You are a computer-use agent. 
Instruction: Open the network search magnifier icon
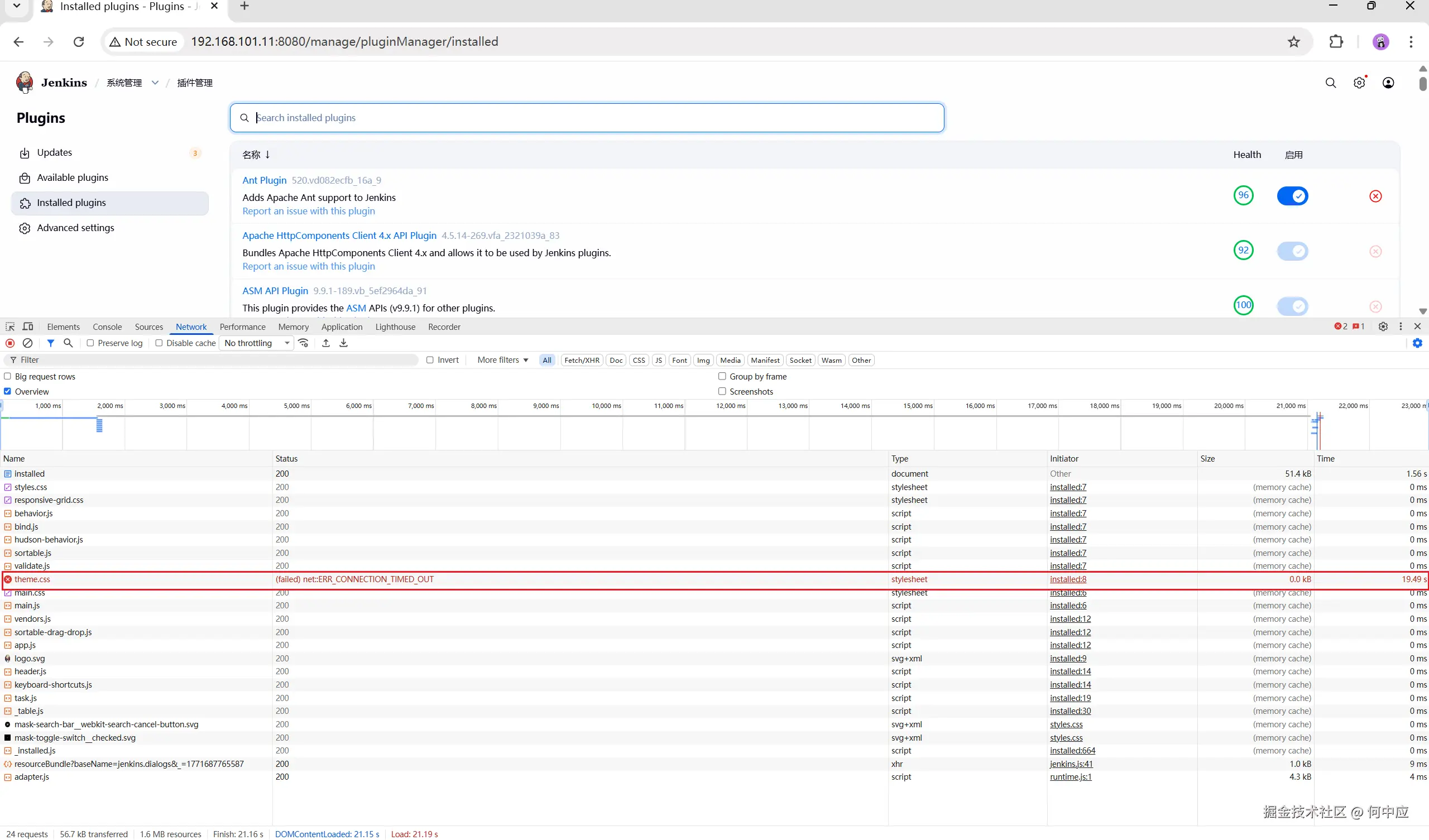68,343
